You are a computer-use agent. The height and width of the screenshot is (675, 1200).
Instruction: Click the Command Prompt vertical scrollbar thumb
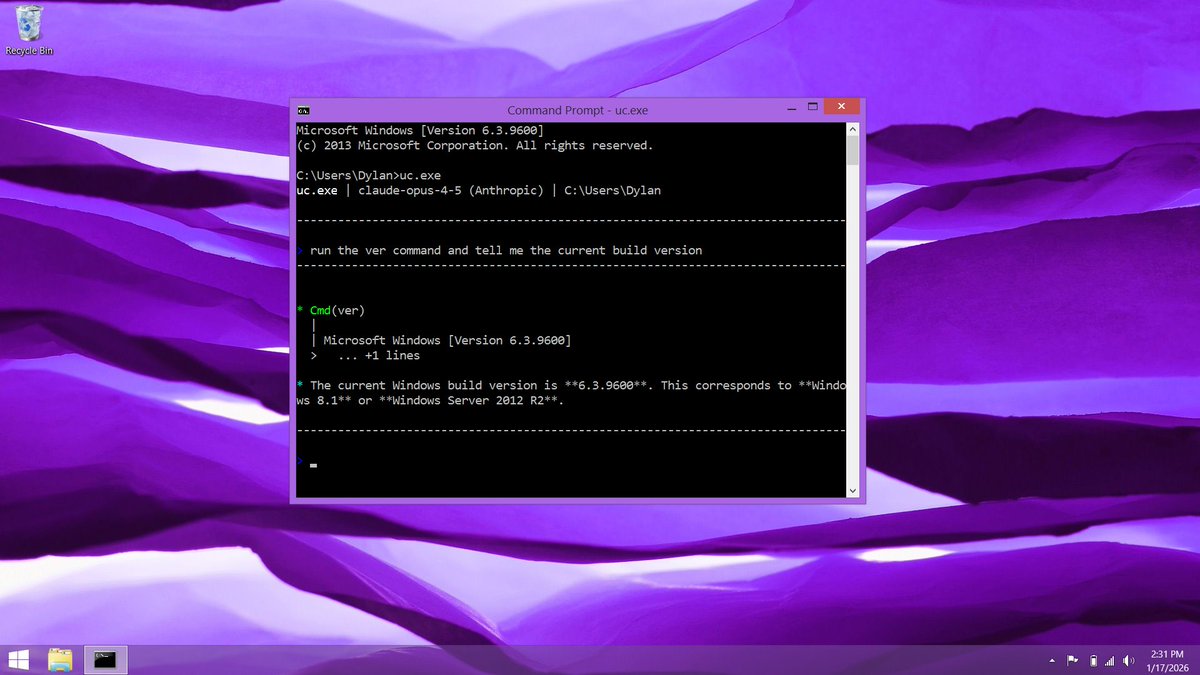click(852, 150)
